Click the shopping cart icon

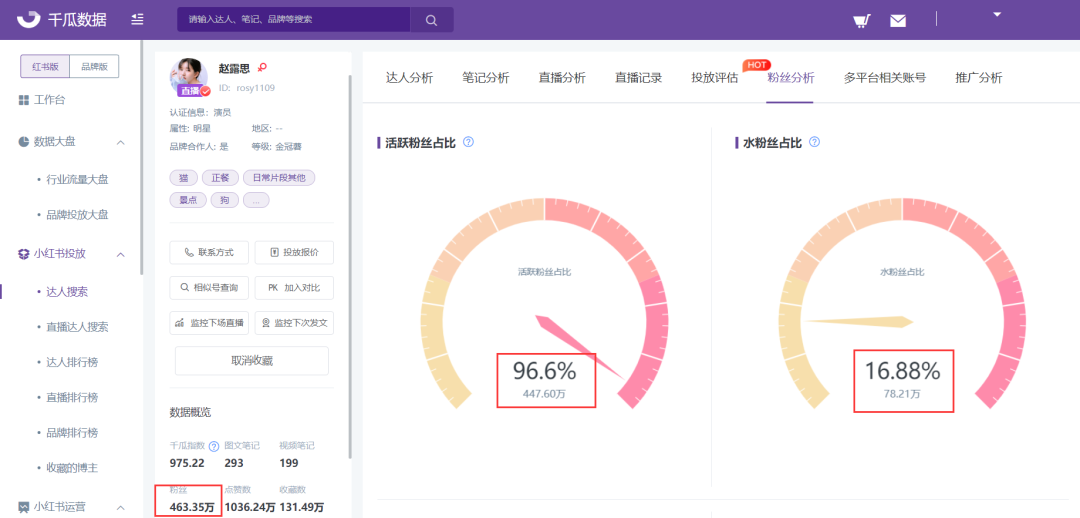(x=861, y=21)
